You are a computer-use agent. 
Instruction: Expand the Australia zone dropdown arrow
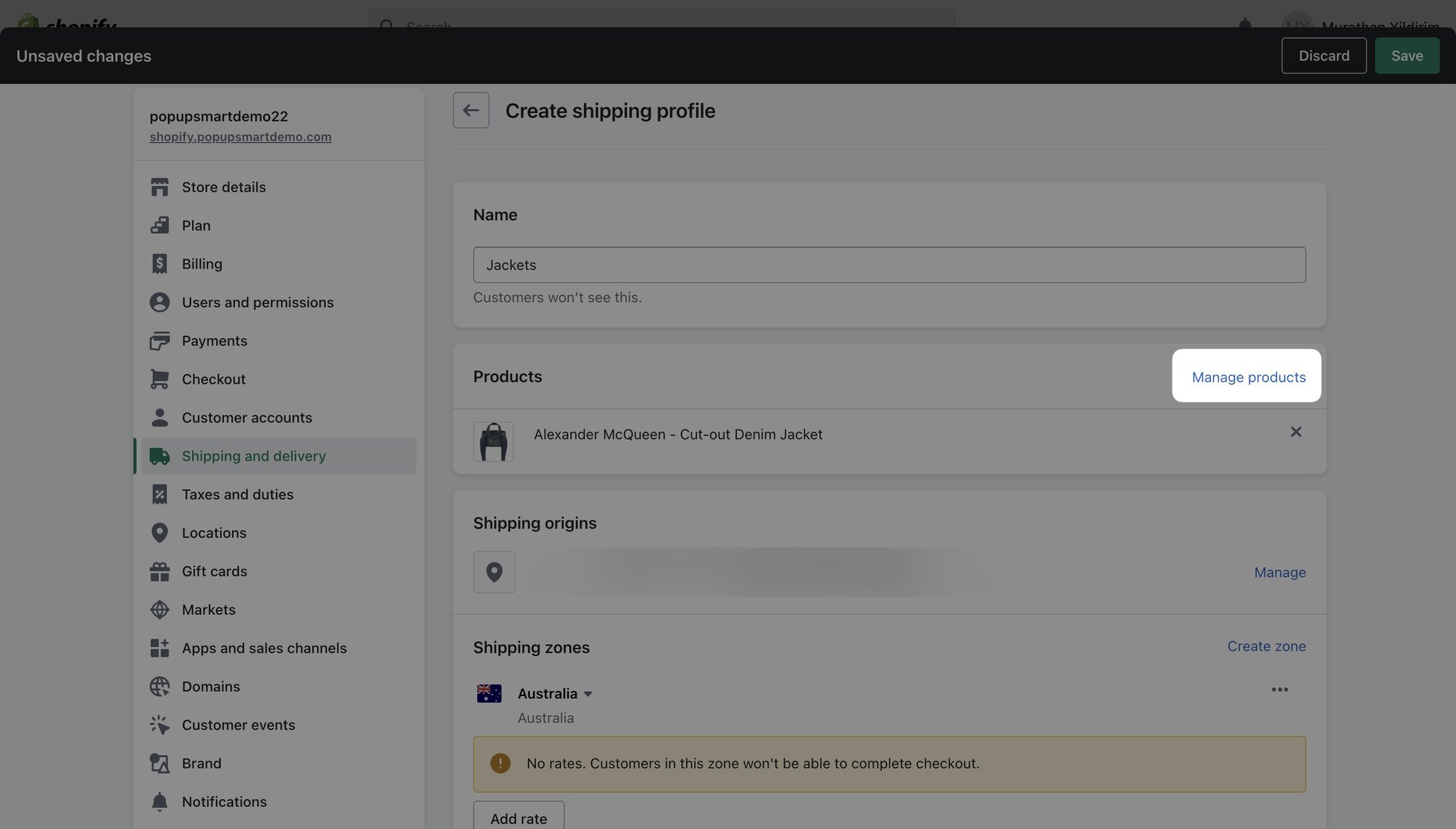click(x=588, y=694)
